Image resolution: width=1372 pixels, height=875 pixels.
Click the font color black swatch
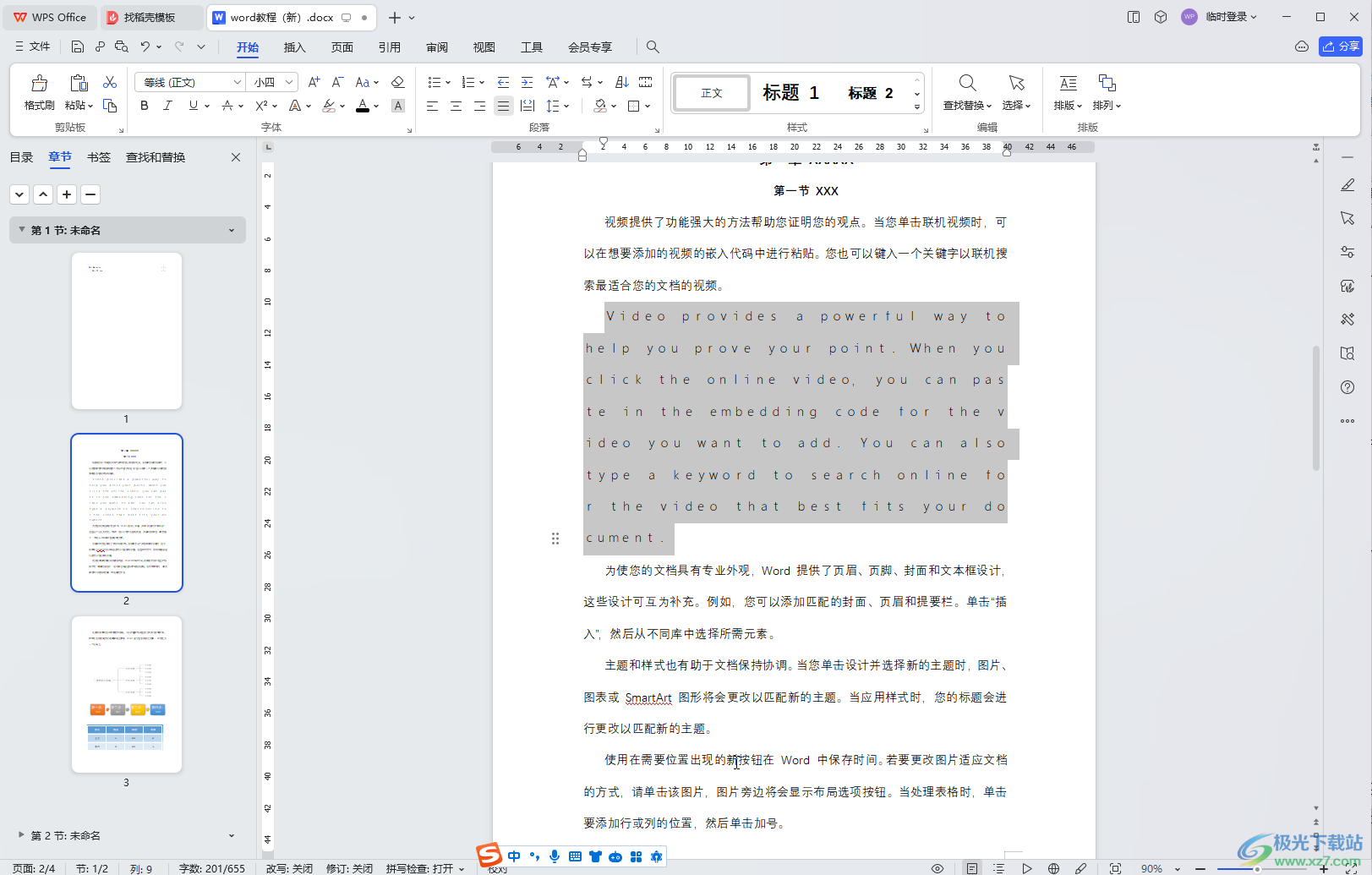point(363,106)
